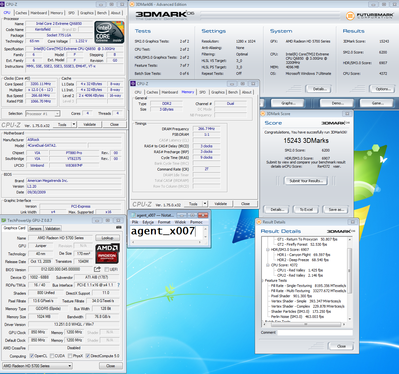
Task: Click the GPU-Z bus interface question mark
Action: coord(118,285)
